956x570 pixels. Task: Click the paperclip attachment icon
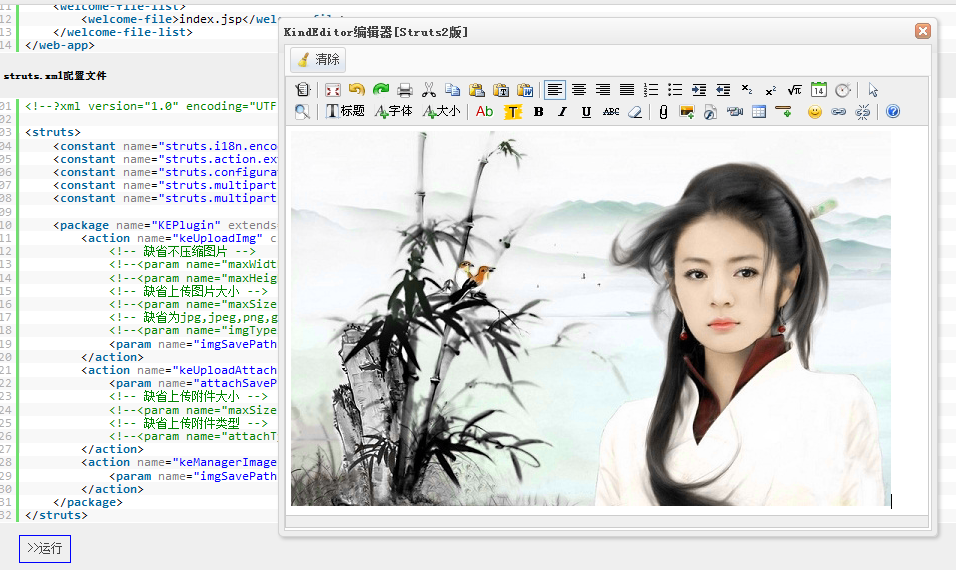(x=663, y=112)
